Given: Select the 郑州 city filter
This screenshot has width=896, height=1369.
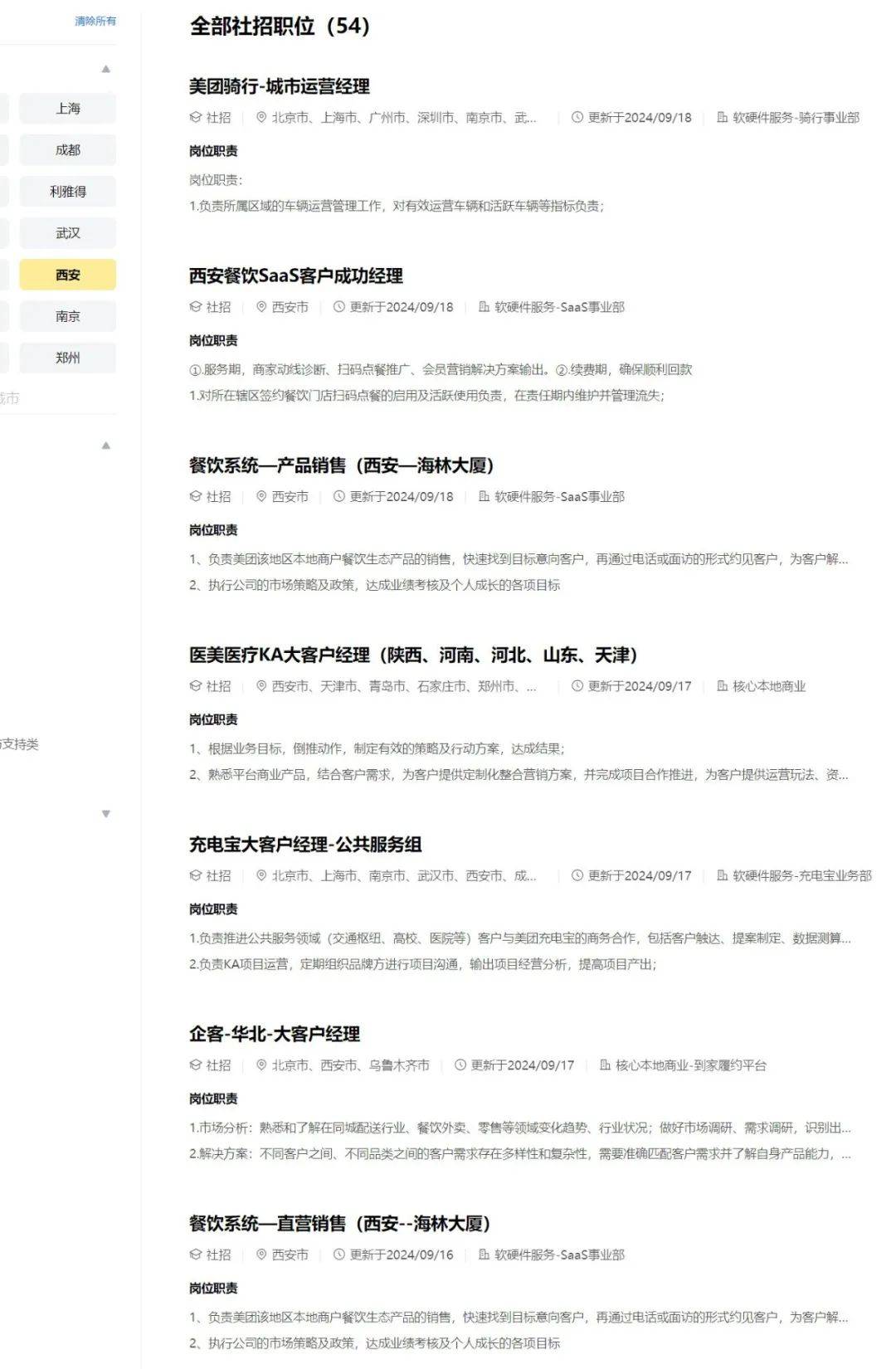Looking at the screenshot, I should (68, 358).
